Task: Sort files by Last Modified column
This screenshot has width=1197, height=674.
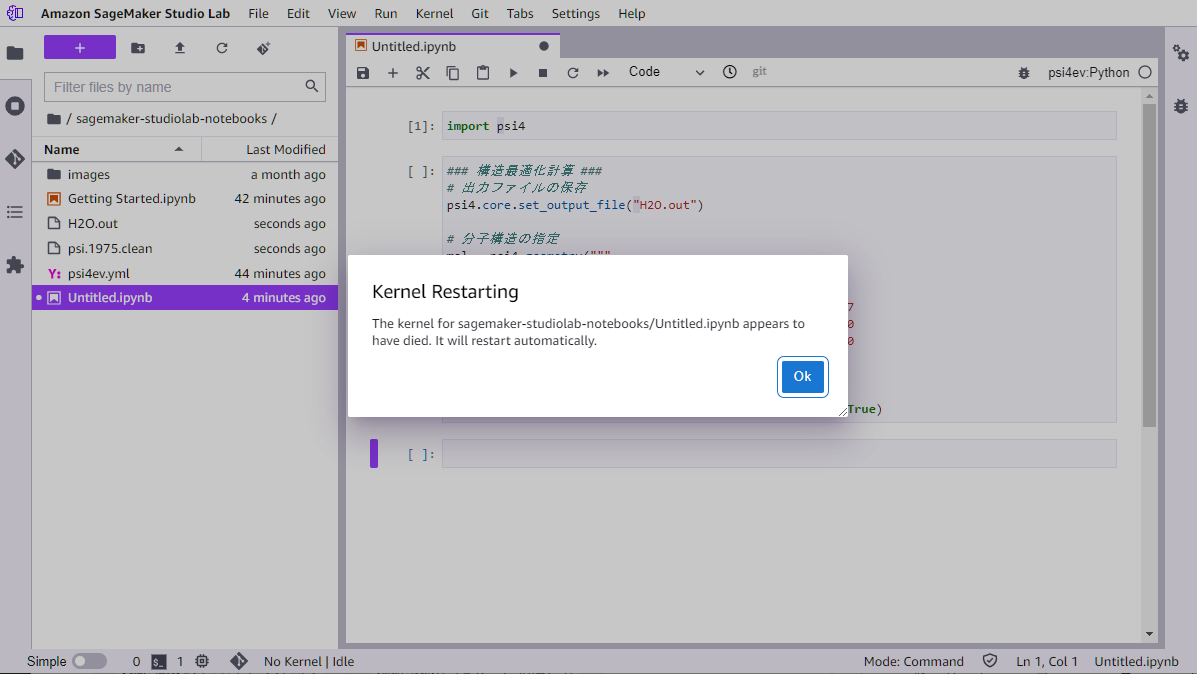Action: pos(269,150)
